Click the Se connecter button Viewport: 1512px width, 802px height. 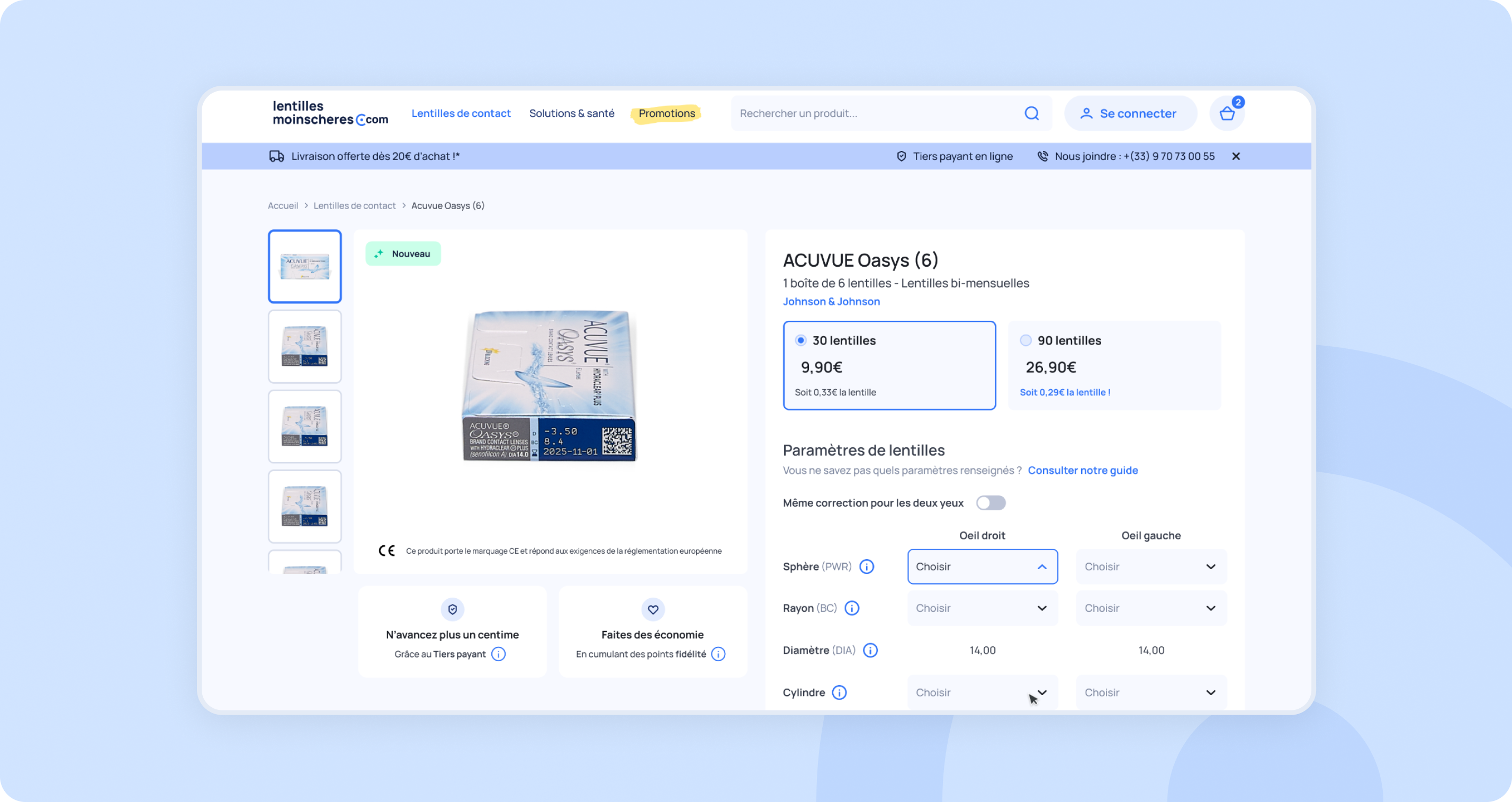point(1130,113)
